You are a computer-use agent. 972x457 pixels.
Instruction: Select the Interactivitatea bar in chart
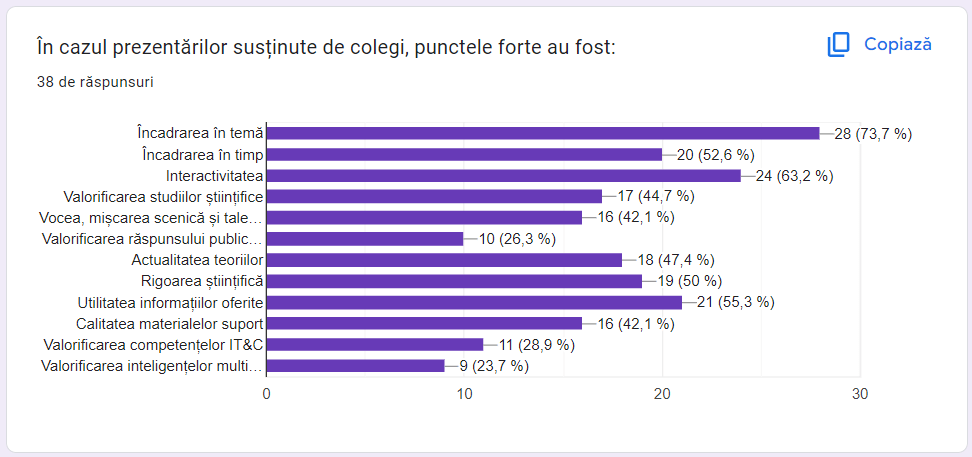504,175
